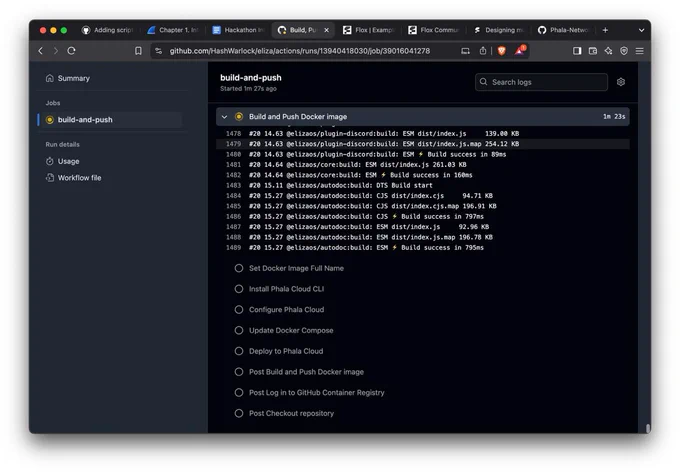Collapse the Build and Push Docker image step
This screenshot has width=680, height=472.
(224, 117)
